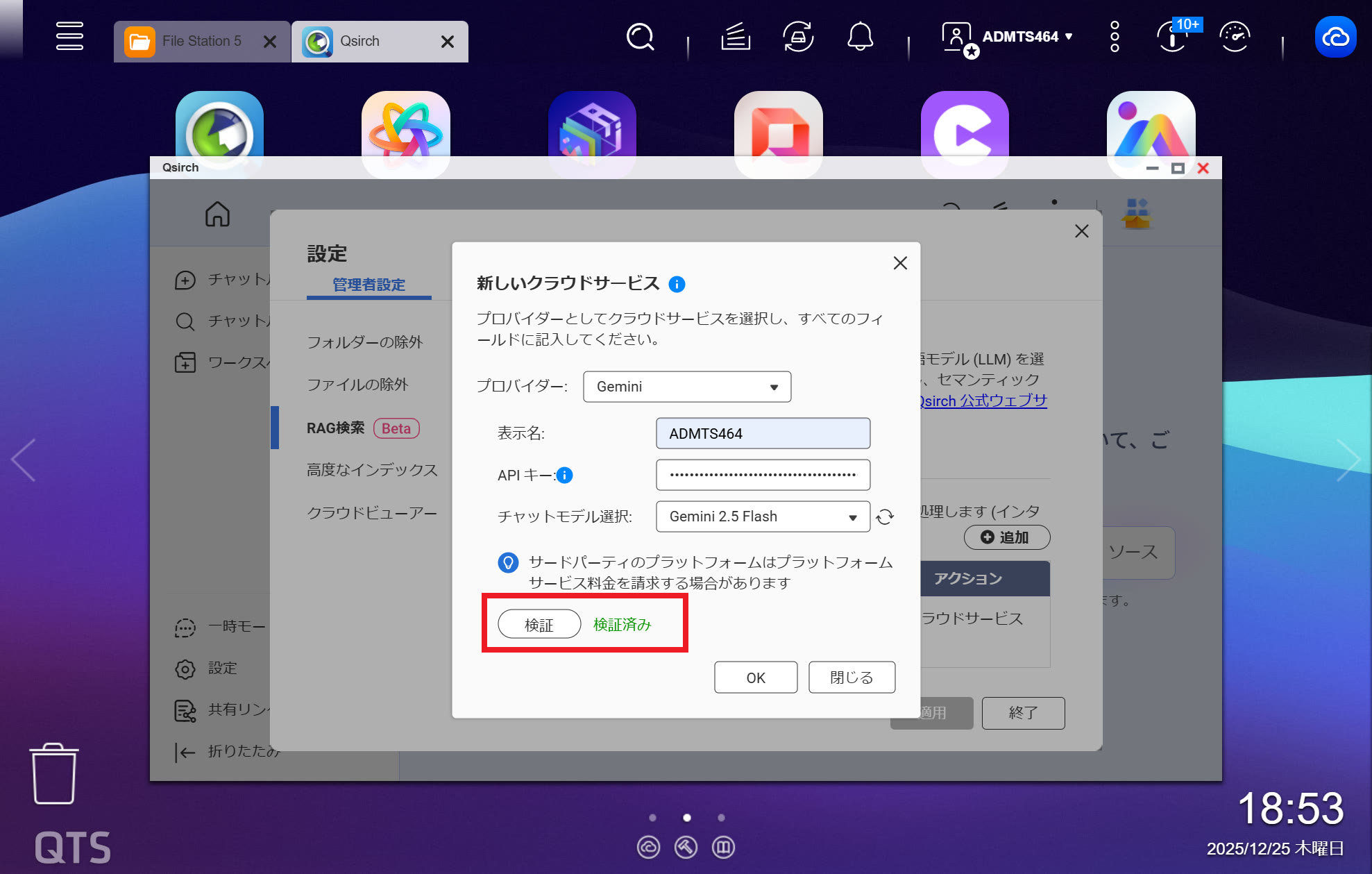1372x874 pixels.
Task: Click info icon beside 新しいクラウドサービス title
Action: pos(677,284)
